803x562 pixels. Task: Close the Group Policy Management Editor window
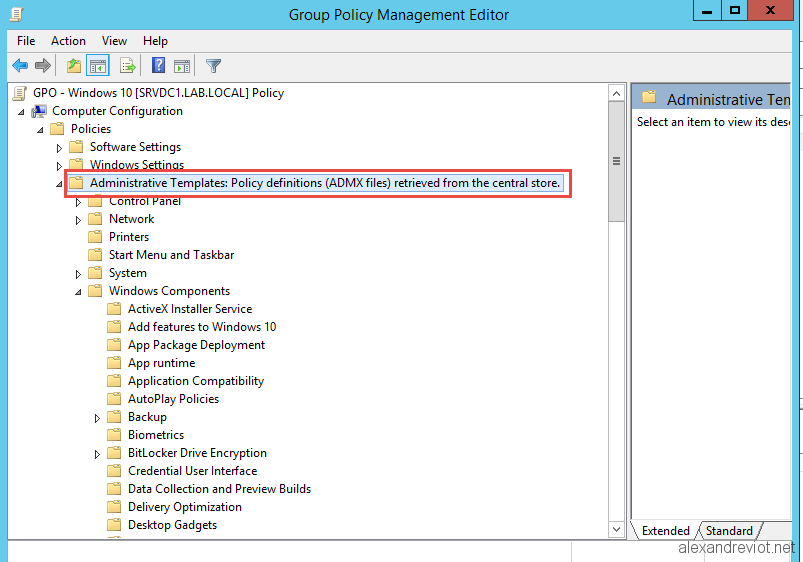(771, 11)
